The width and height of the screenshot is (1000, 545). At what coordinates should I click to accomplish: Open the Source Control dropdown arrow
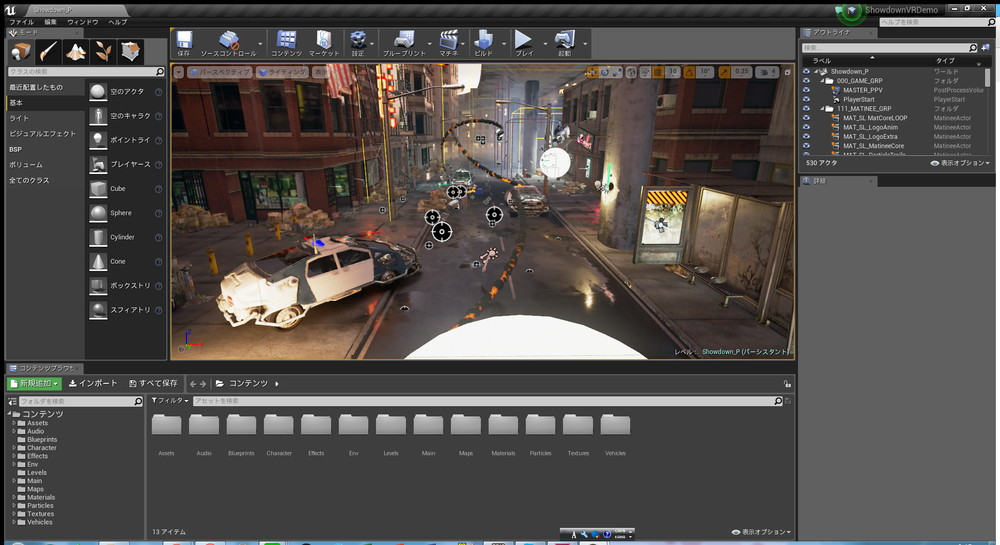tap(260, 44)
